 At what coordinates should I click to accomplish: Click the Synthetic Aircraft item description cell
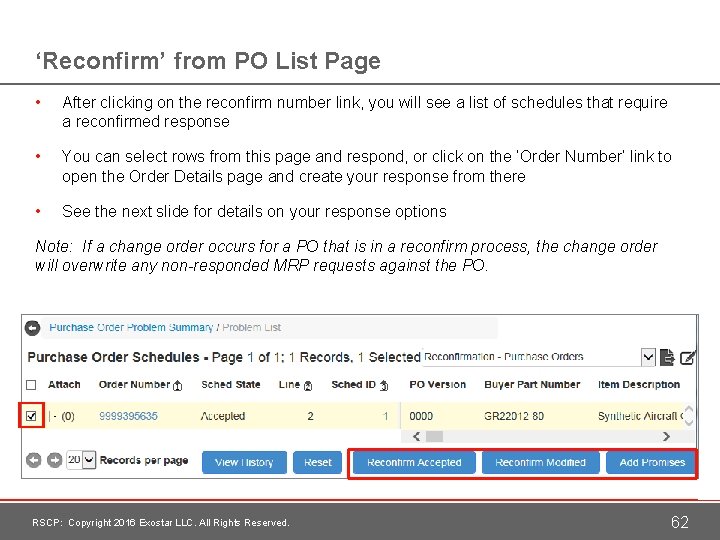pos(640,416)
